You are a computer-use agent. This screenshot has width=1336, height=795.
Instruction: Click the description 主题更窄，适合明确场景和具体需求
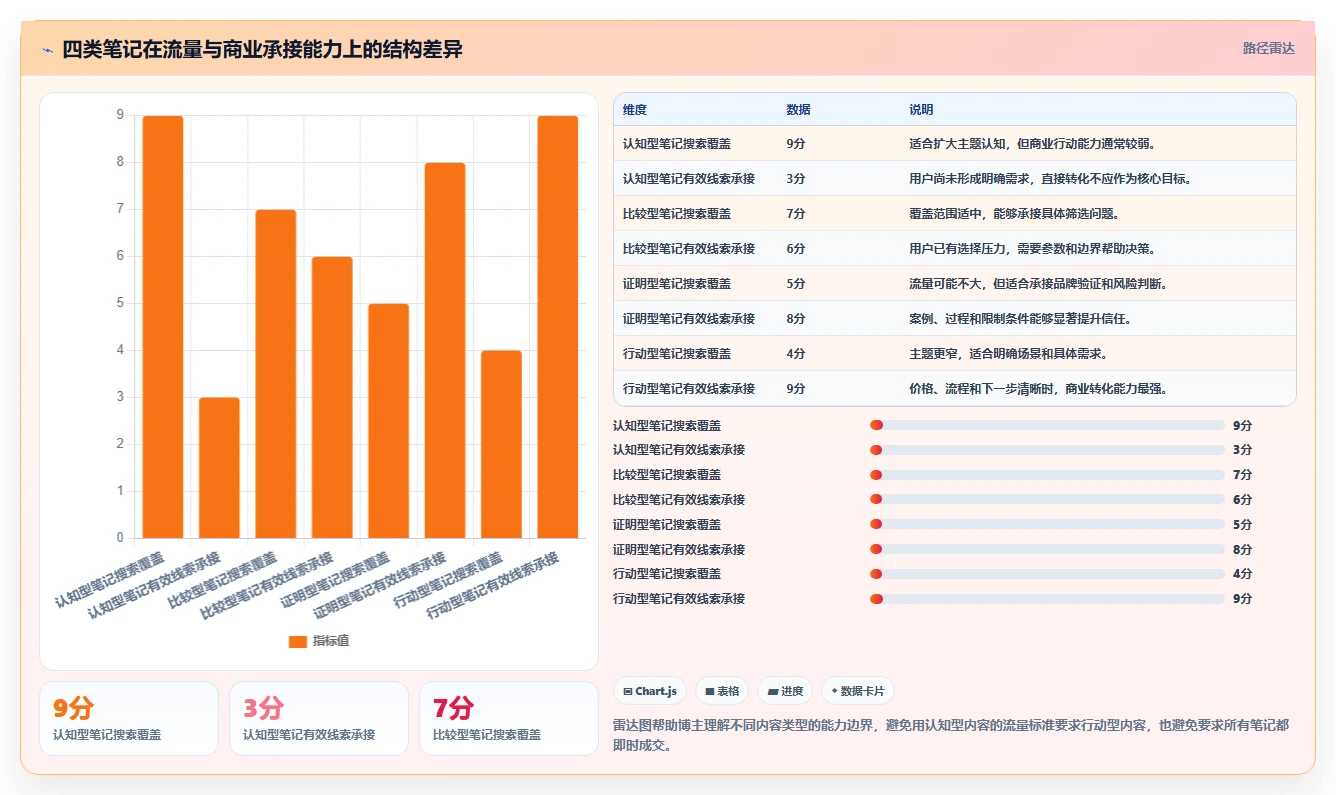[x=1008, y=354]
